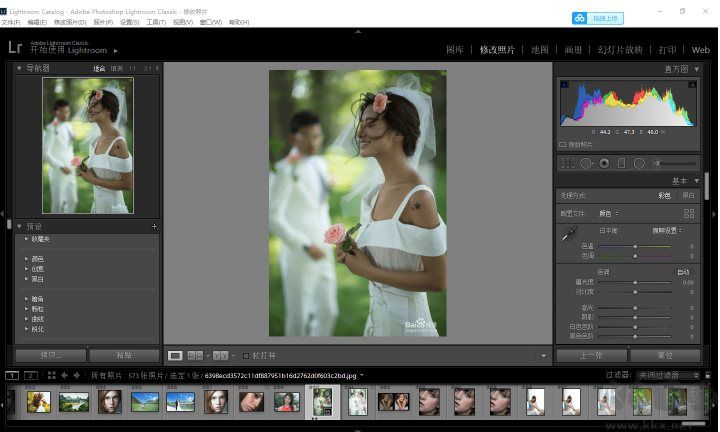Click the Reset (复位) button
Viewport: 720px width, 432px height.
click(x=664, y=355)
